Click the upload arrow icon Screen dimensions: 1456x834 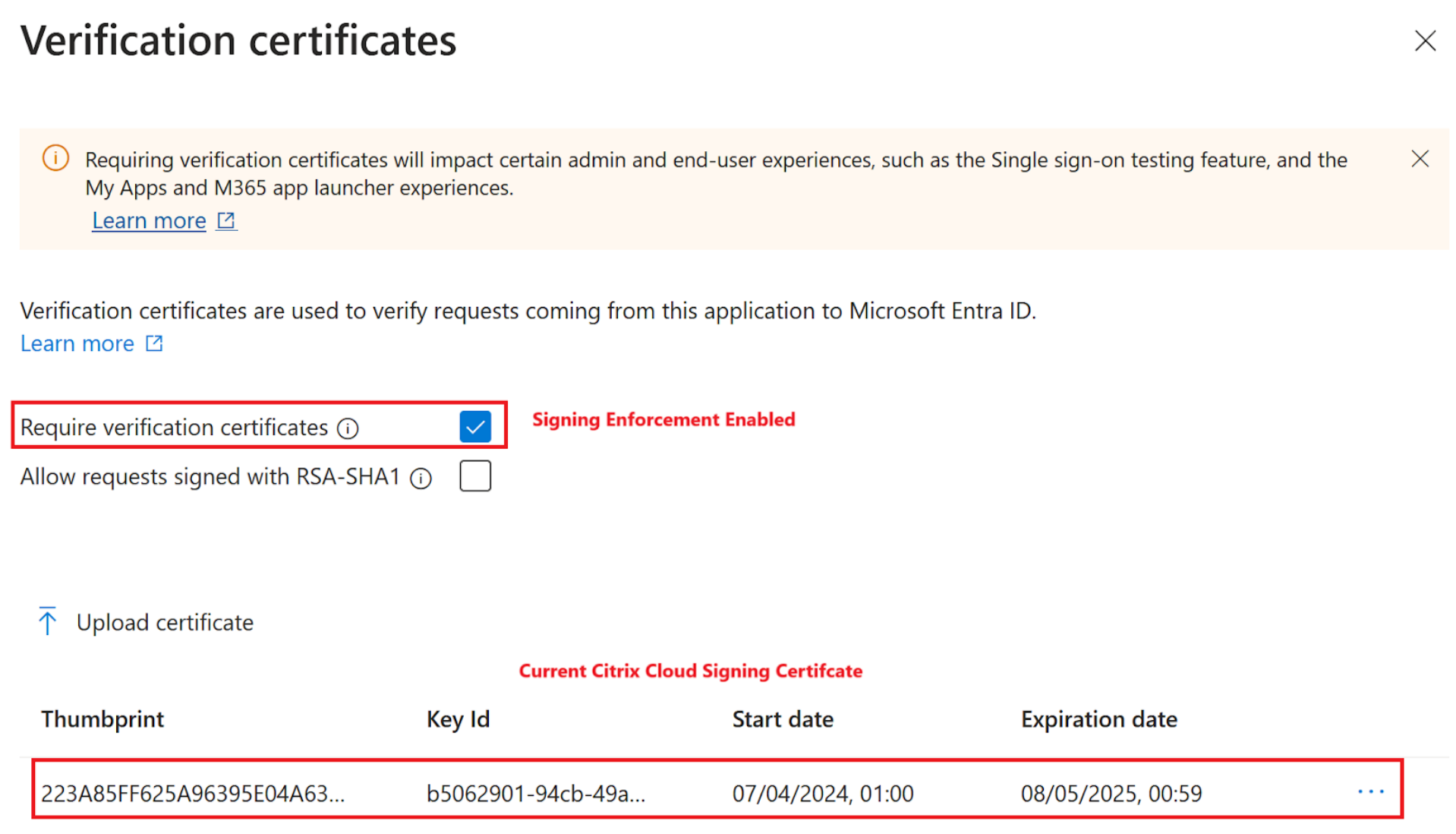(47, 621)
